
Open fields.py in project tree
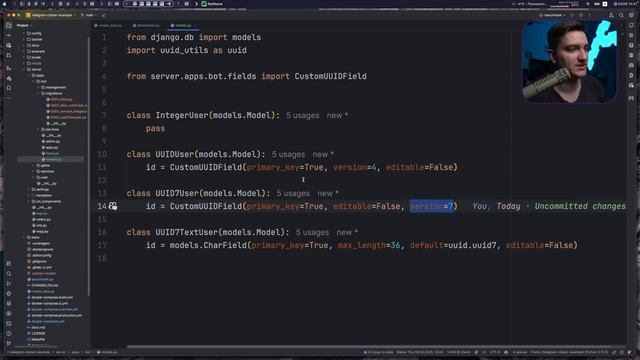50,153
